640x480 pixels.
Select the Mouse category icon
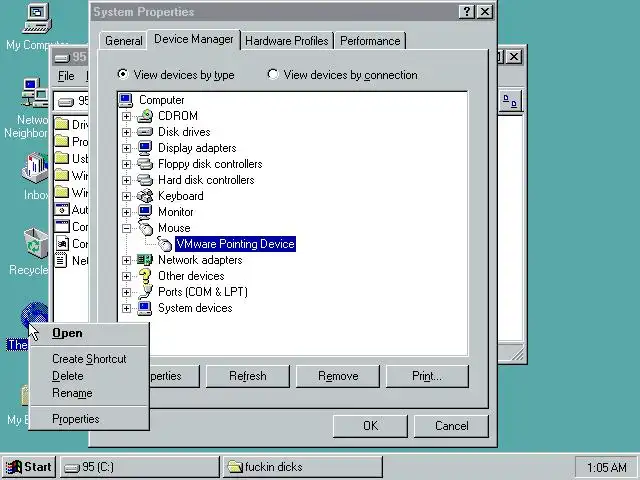(x=145, y=228)
